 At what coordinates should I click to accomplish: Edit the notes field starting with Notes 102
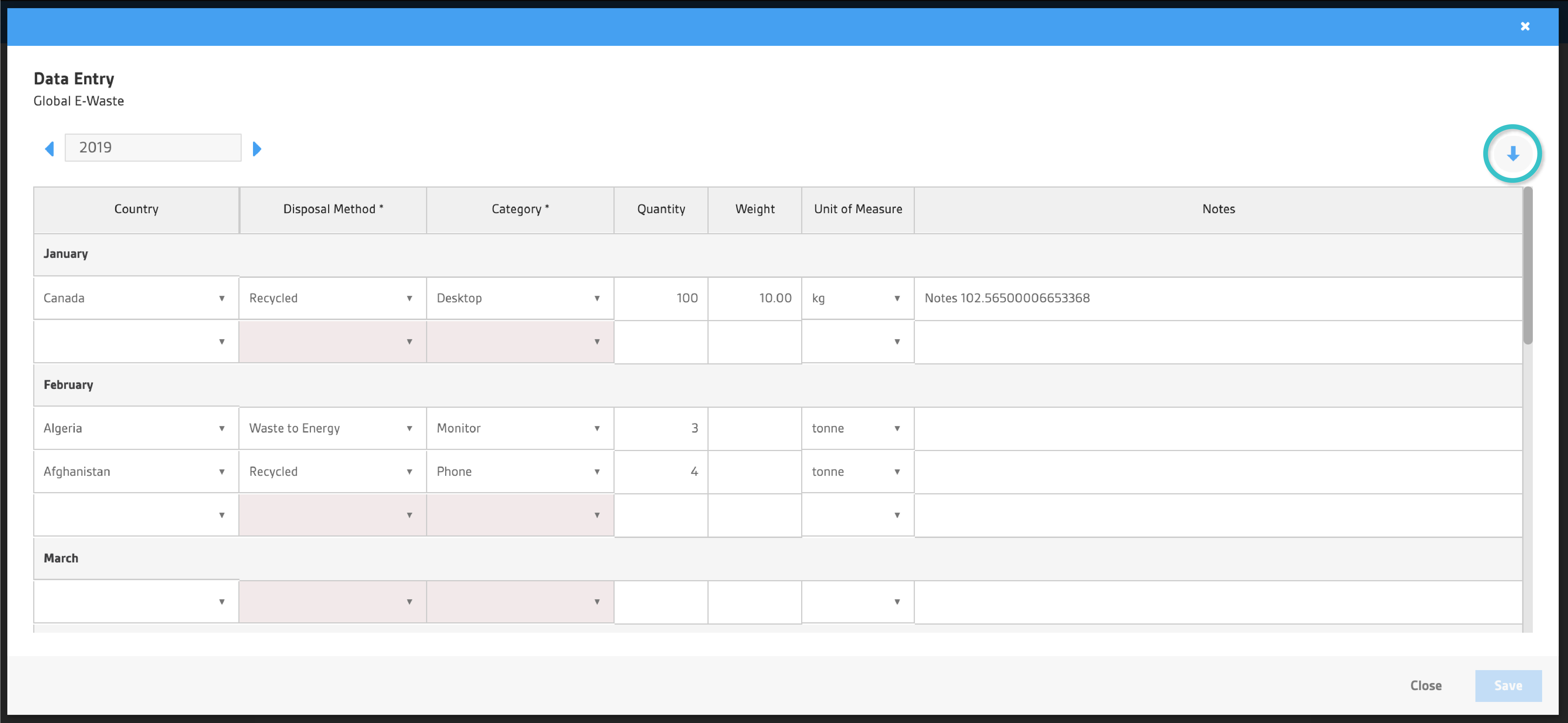coord(1218,298)
